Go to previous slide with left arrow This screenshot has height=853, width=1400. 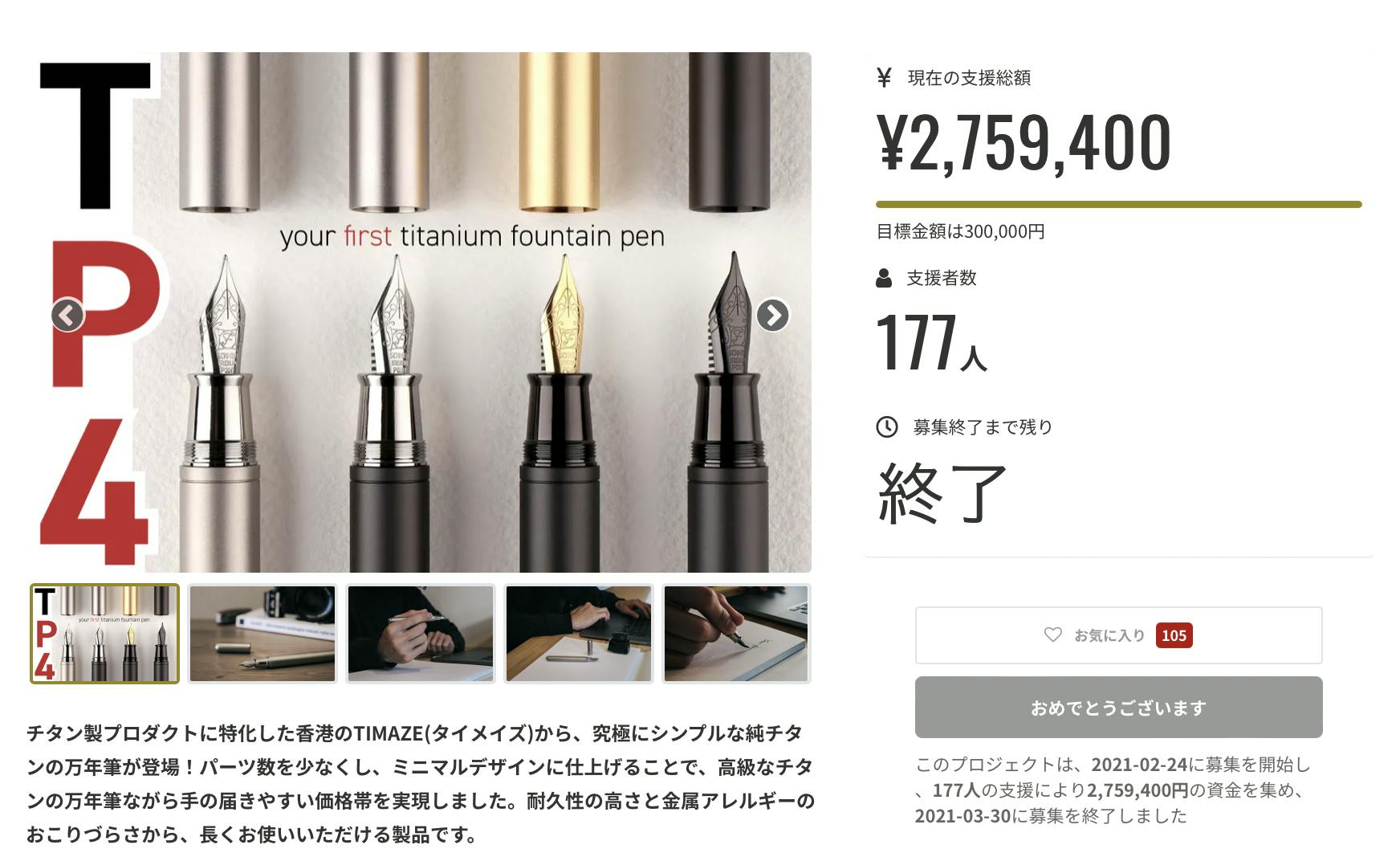pos(67,315)
